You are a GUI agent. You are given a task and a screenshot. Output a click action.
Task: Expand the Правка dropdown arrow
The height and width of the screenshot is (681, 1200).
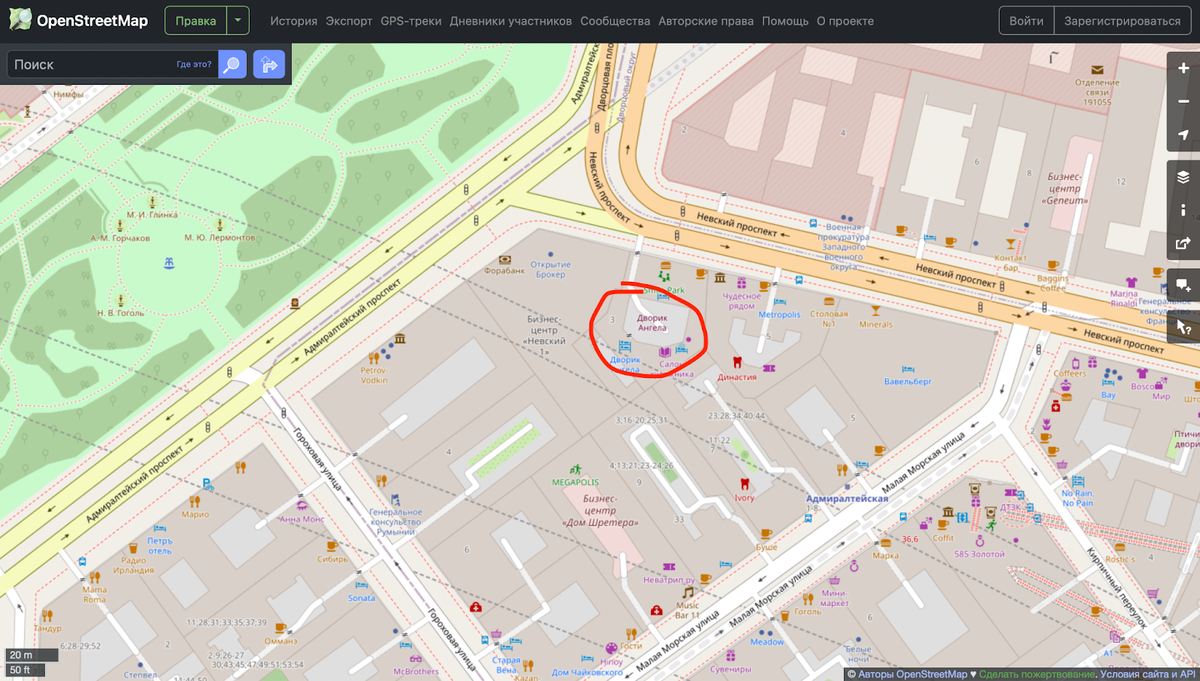pyautogui.click(x=237, y=21)
